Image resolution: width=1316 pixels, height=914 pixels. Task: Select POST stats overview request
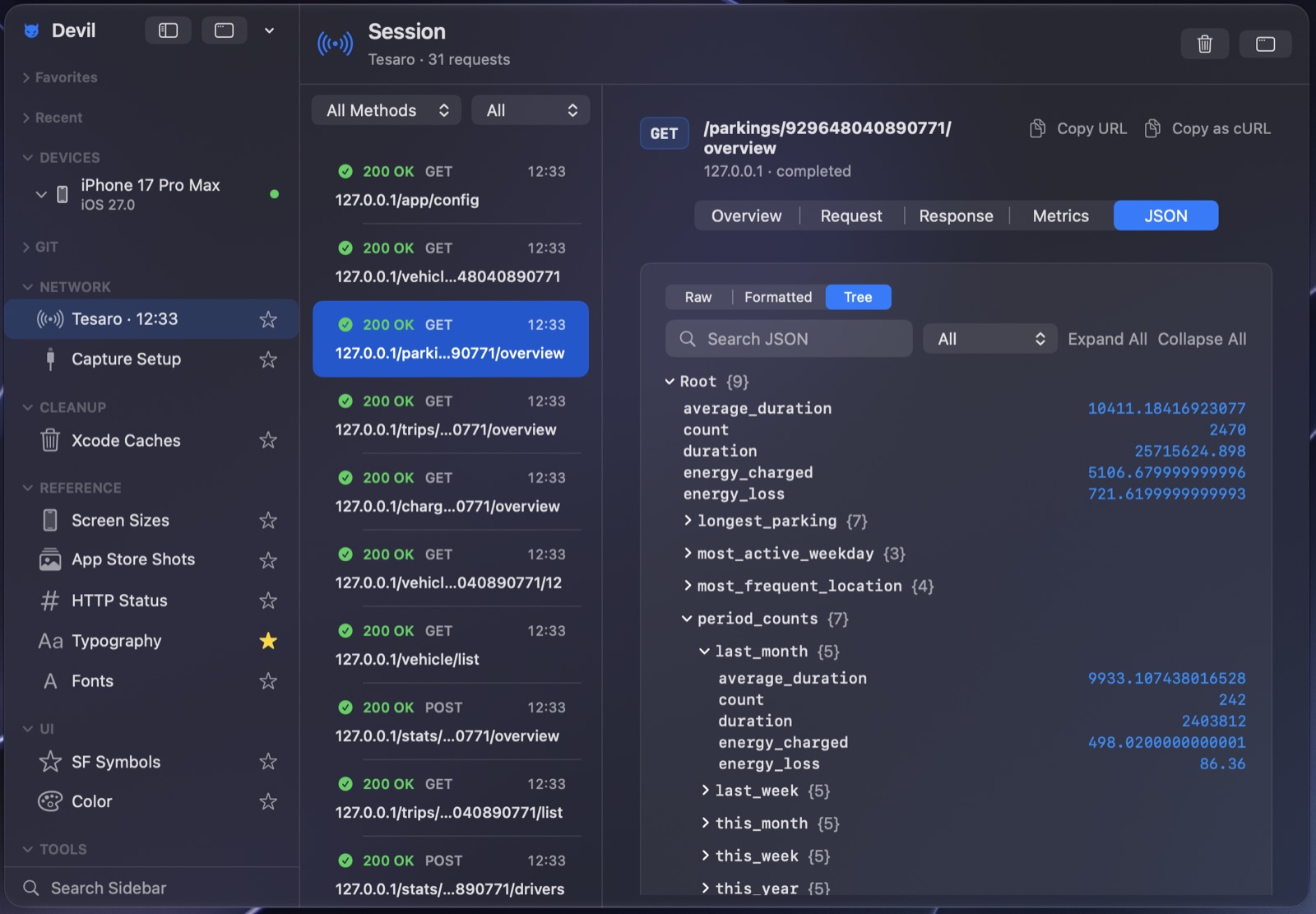click(x=451, y=721)
